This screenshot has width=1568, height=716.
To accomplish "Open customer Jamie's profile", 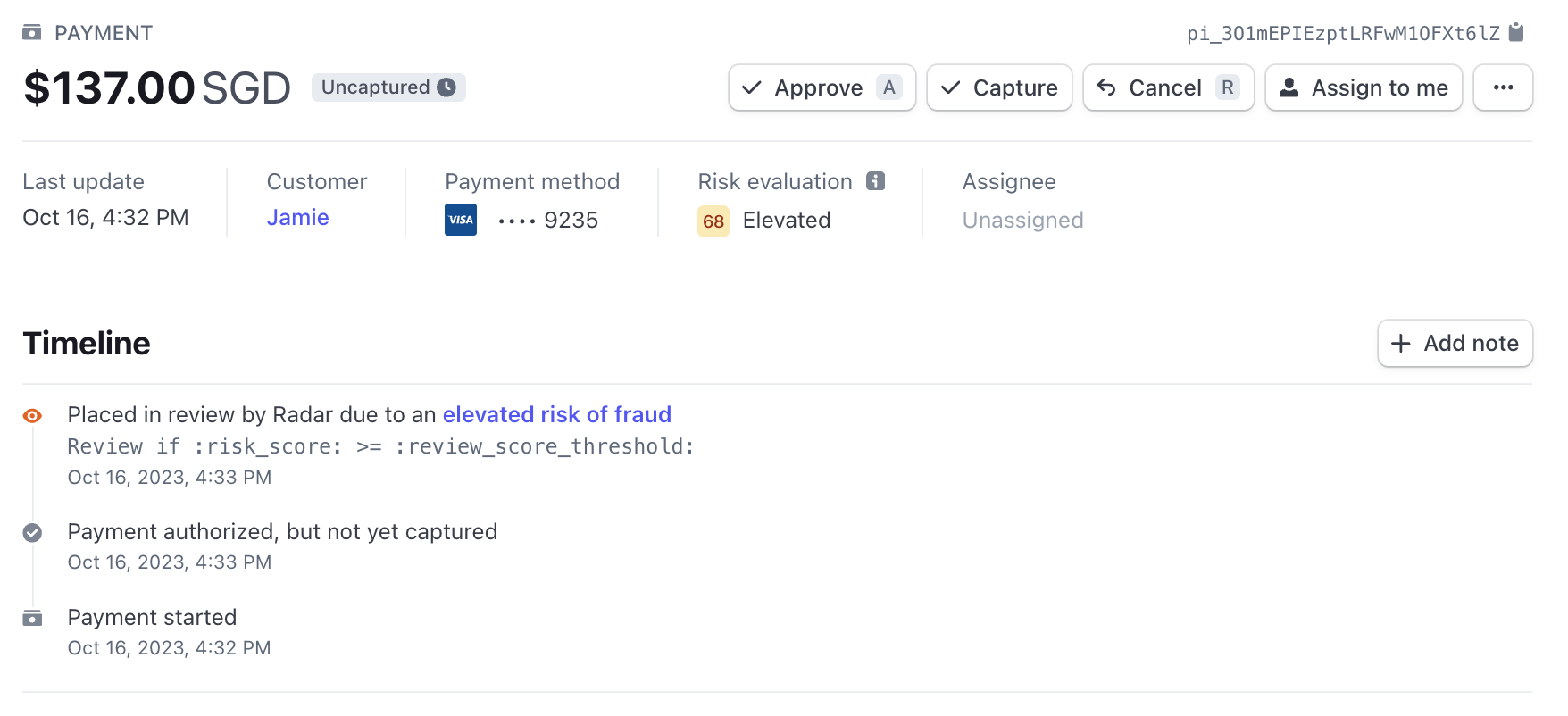I will 297,217.
